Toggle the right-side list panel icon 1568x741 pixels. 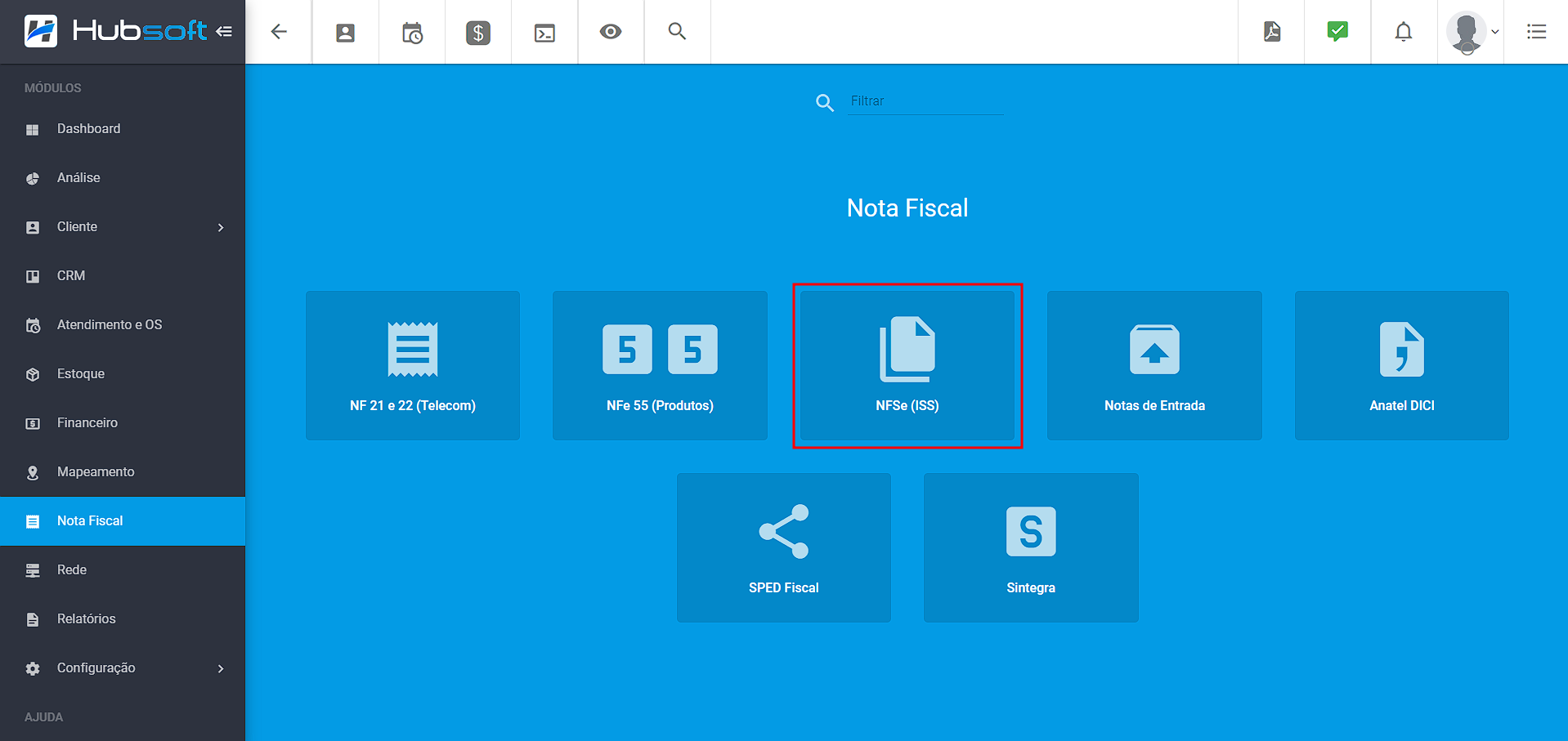click(1536, 32)
